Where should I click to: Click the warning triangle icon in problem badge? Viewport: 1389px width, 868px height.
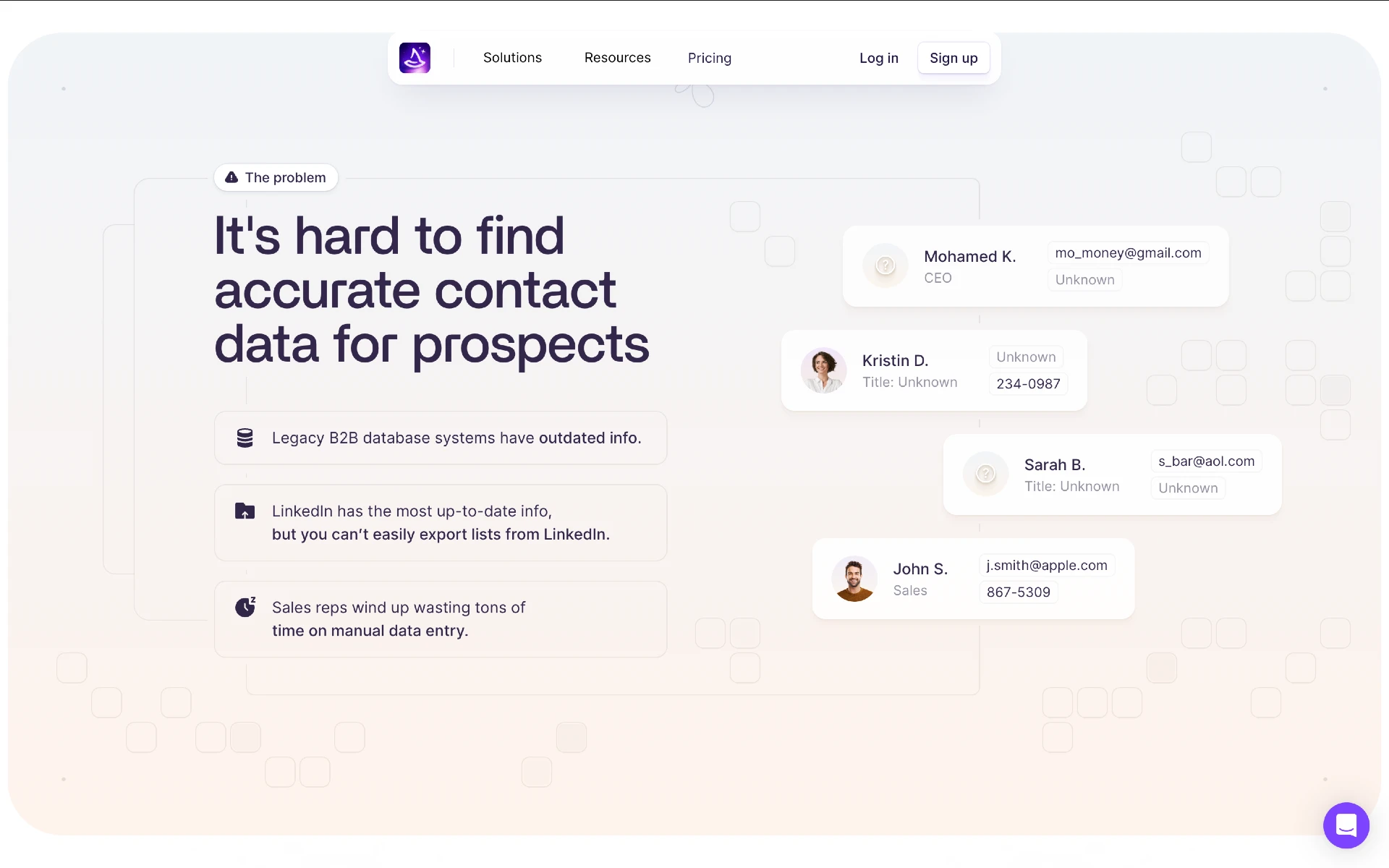click(232, 178)
